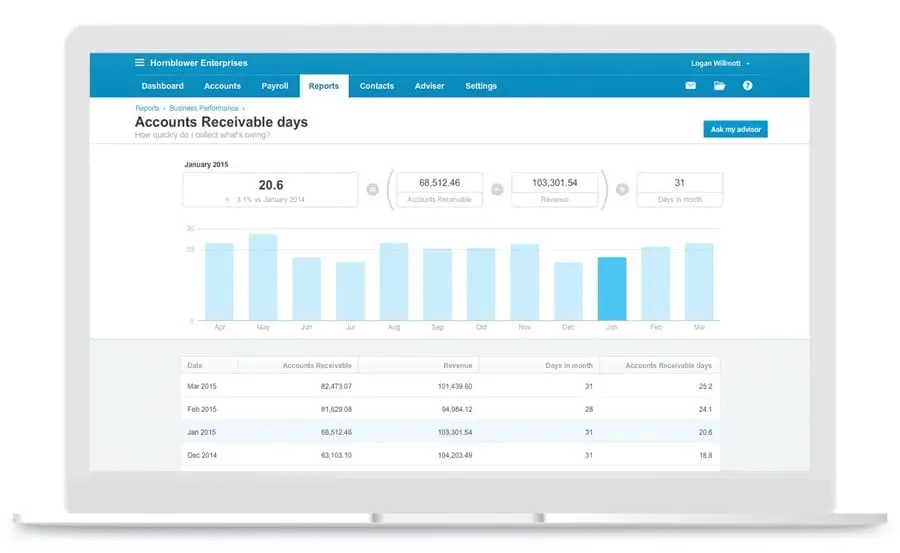This screenshot has width=900, height=553.
Task: Open the Settings tab
Action: 481,86
